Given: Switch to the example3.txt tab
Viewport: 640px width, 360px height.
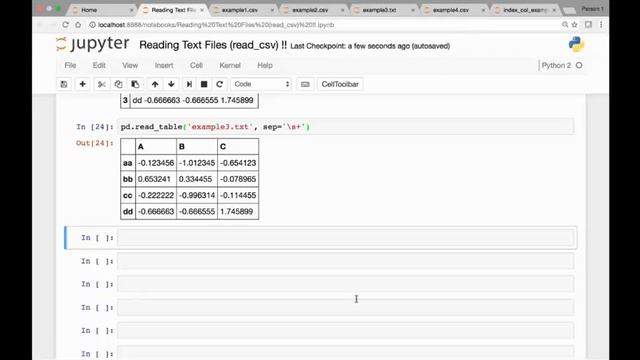Looking at the screenshot, I should click(384, 10).
